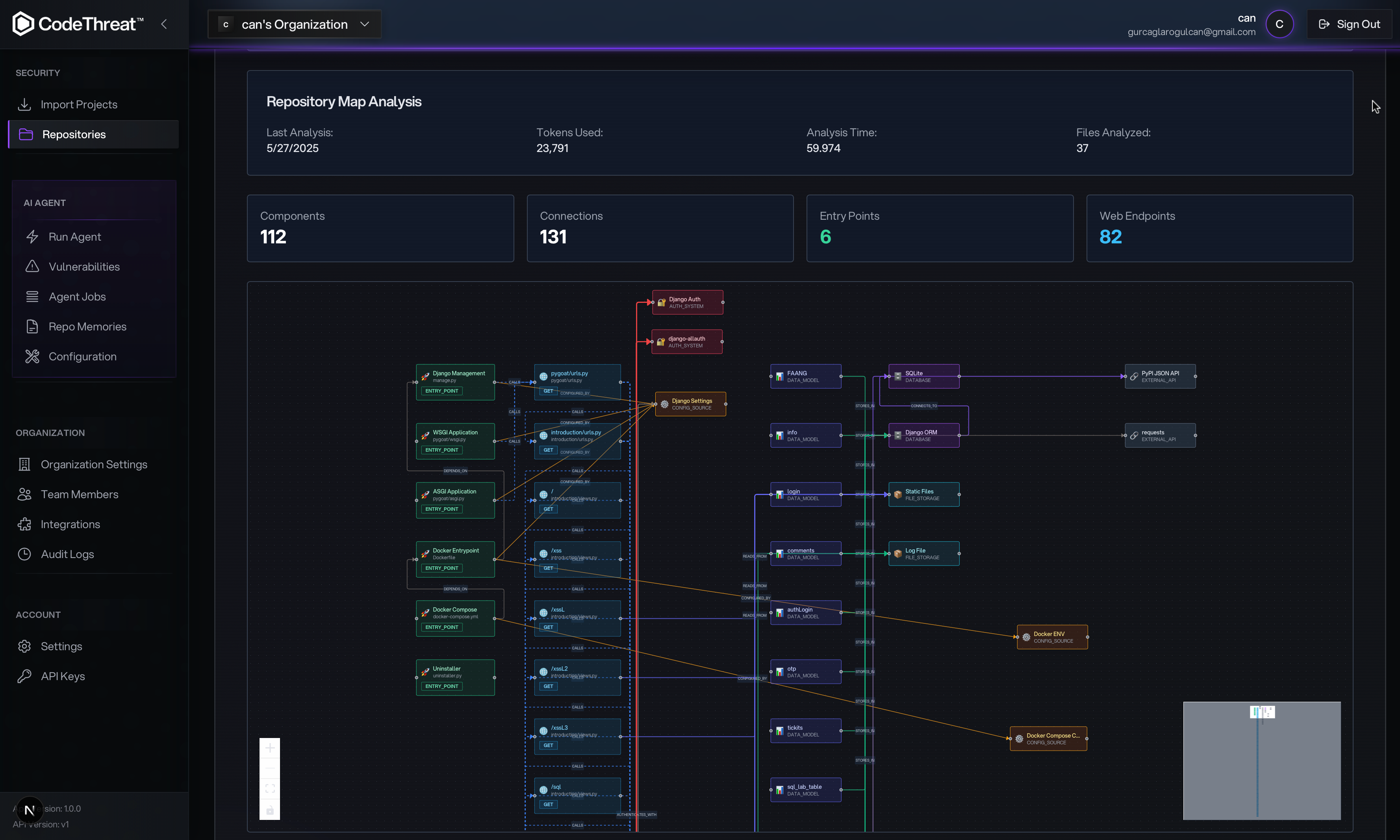View Team Members
The height and width of the screenshot is (840, 1400).
coord(93,494)
